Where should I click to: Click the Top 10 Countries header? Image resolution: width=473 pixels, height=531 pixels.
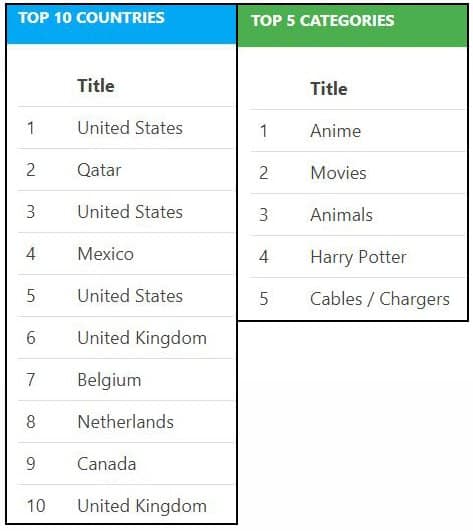pos(91,18)
